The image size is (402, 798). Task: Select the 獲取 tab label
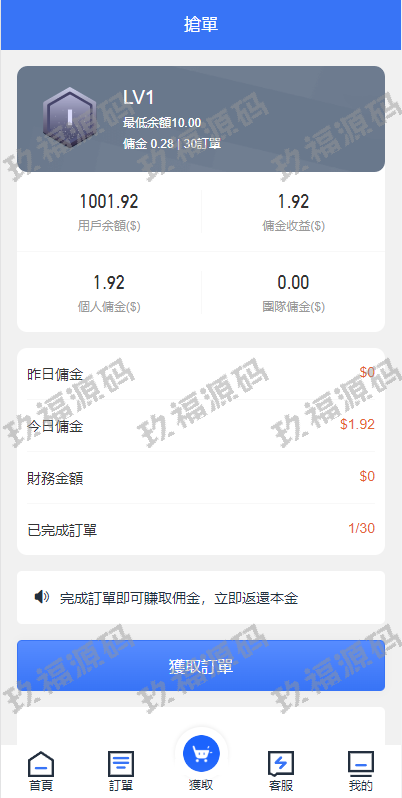[201, 784]
